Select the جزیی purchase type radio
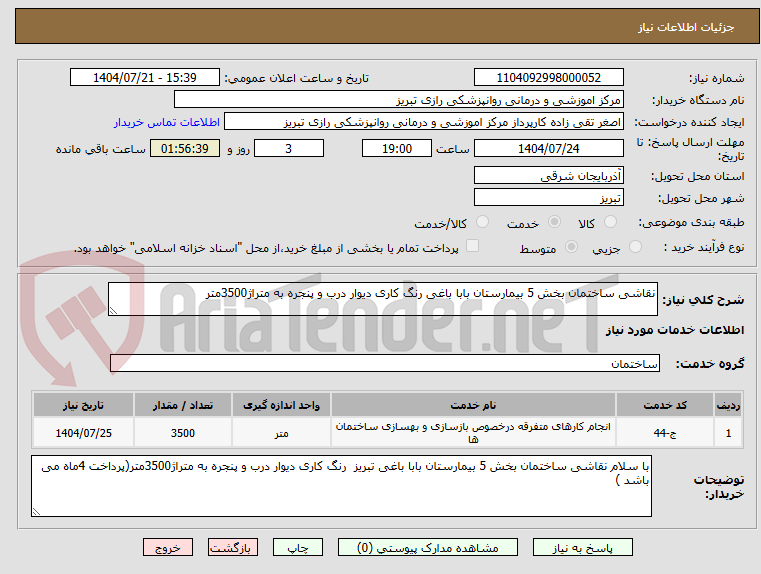The width and height of the screenshot is (761, 574). pos(635,247)
